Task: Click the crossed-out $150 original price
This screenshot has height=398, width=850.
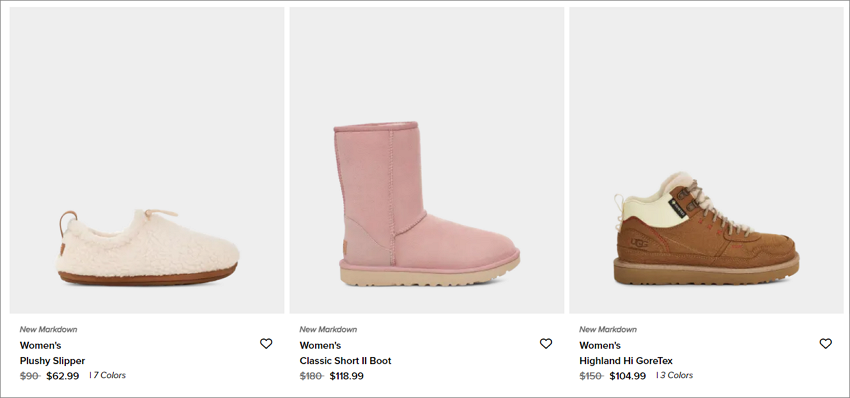Action: (x=591, y=376)
